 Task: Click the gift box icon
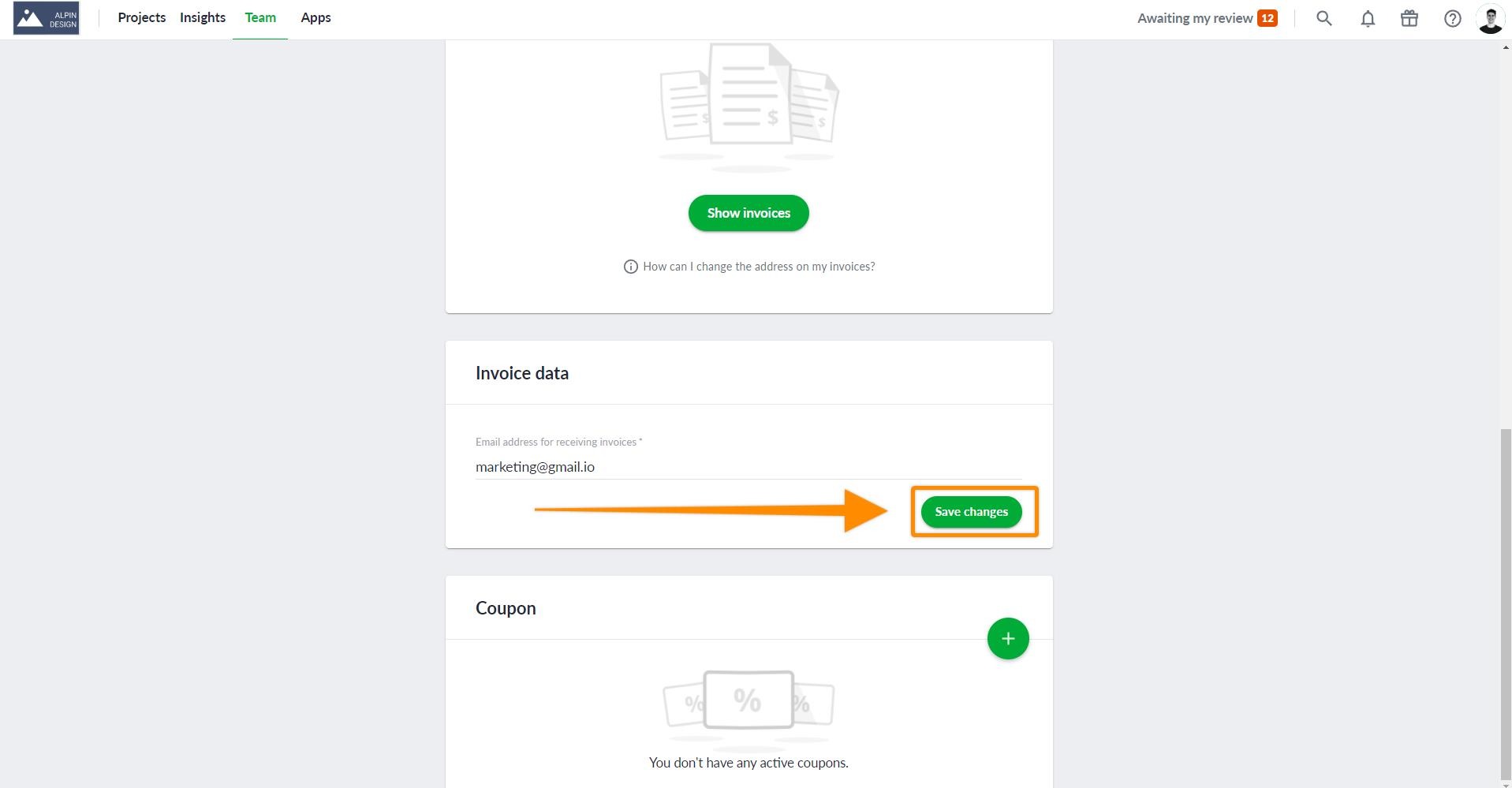pos(1409,18)
